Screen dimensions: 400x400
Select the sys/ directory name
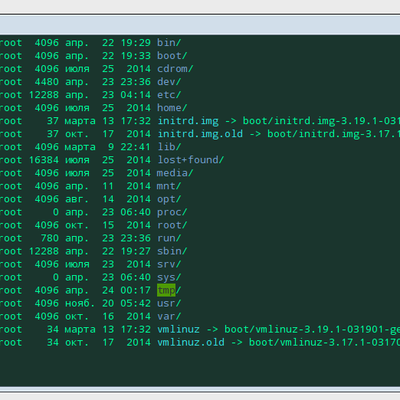click(x=169, y=277)
